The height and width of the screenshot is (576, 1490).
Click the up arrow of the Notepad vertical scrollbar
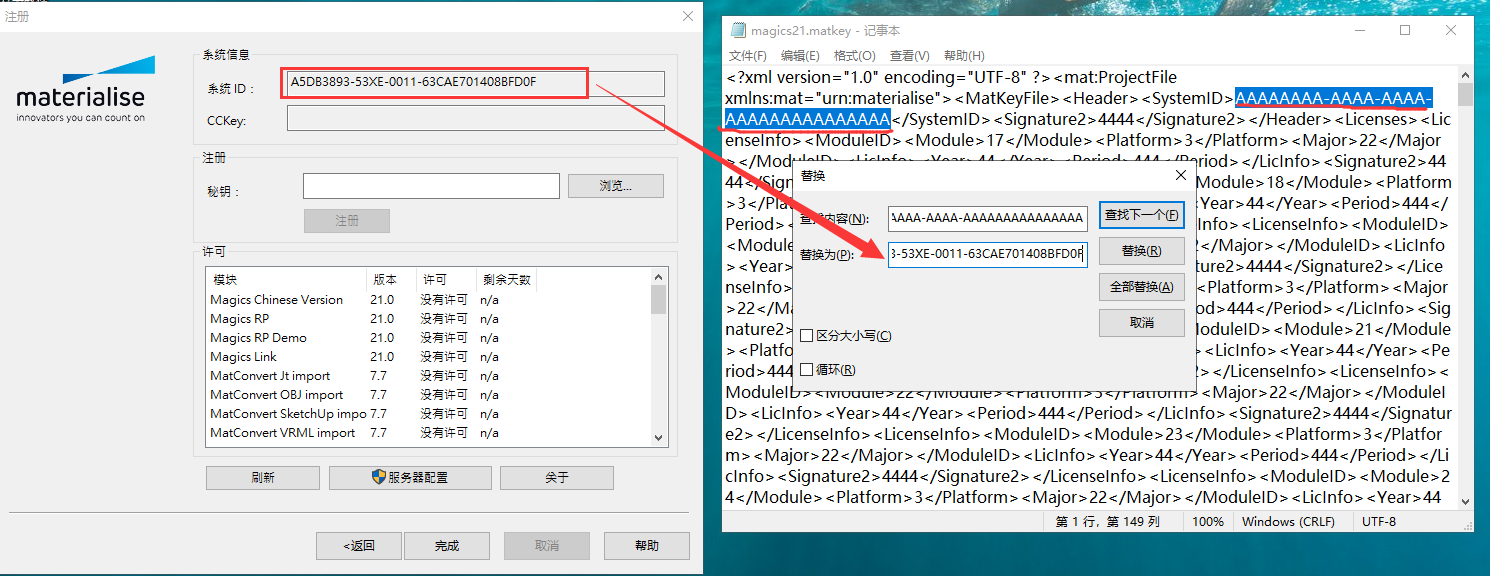tap(1465, 75)
